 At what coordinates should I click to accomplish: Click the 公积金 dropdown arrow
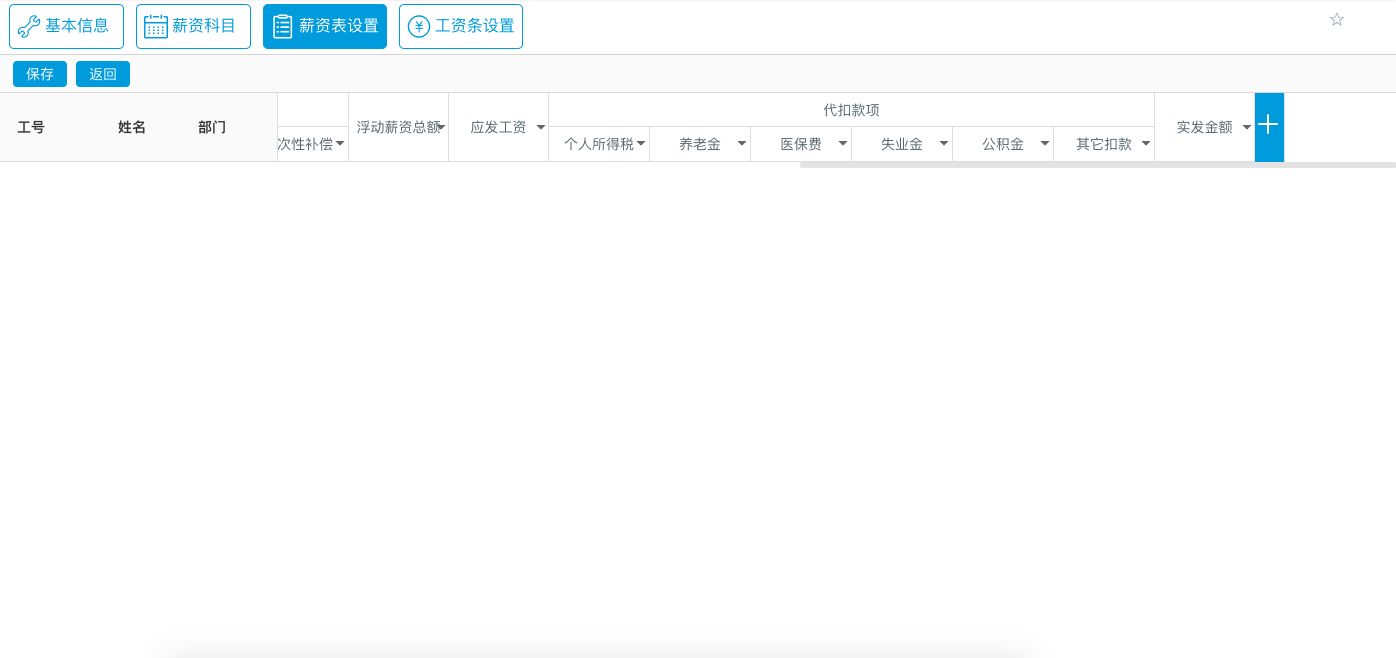1045,144
